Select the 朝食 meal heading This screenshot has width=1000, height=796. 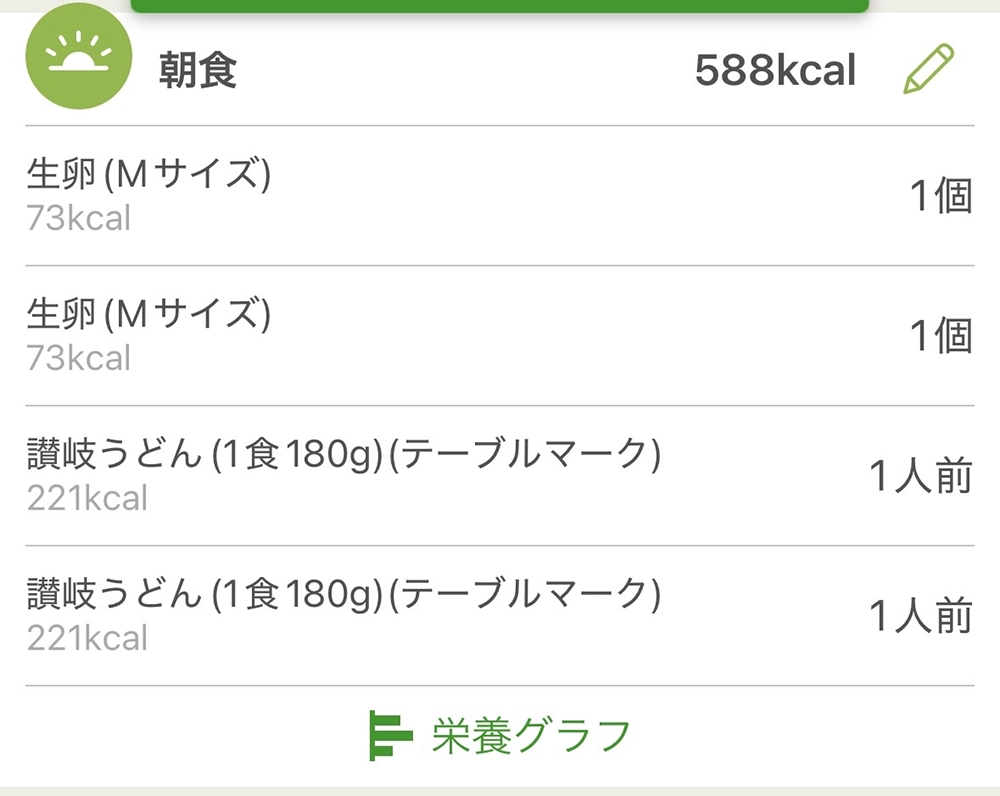(x=197, y=72)
